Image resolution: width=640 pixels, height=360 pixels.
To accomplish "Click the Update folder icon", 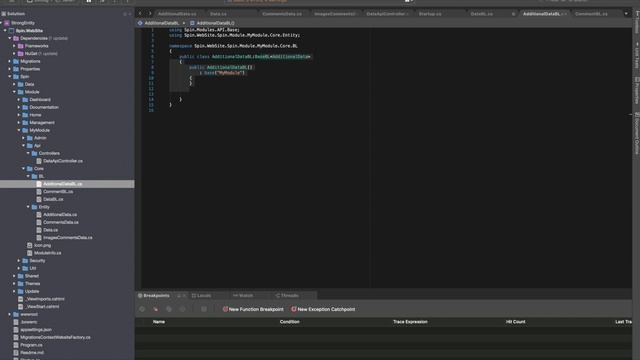I will click(x=20, y=291).
